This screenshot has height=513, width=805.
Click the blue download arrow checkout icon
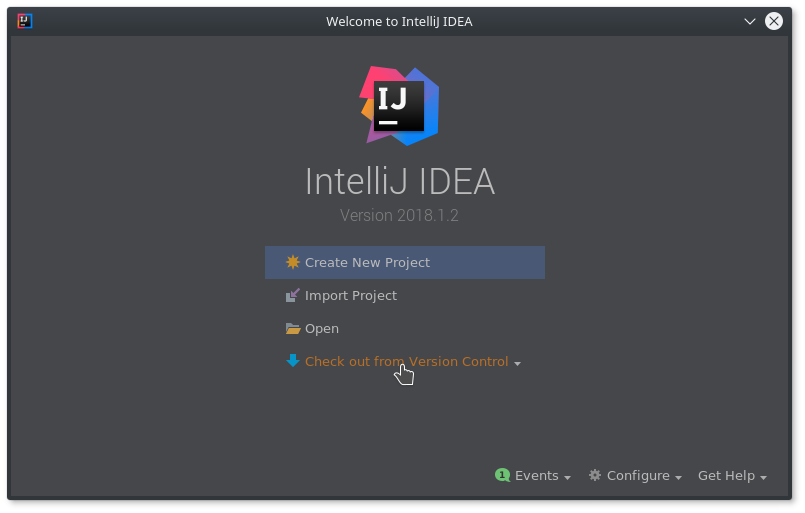point(293,361)
